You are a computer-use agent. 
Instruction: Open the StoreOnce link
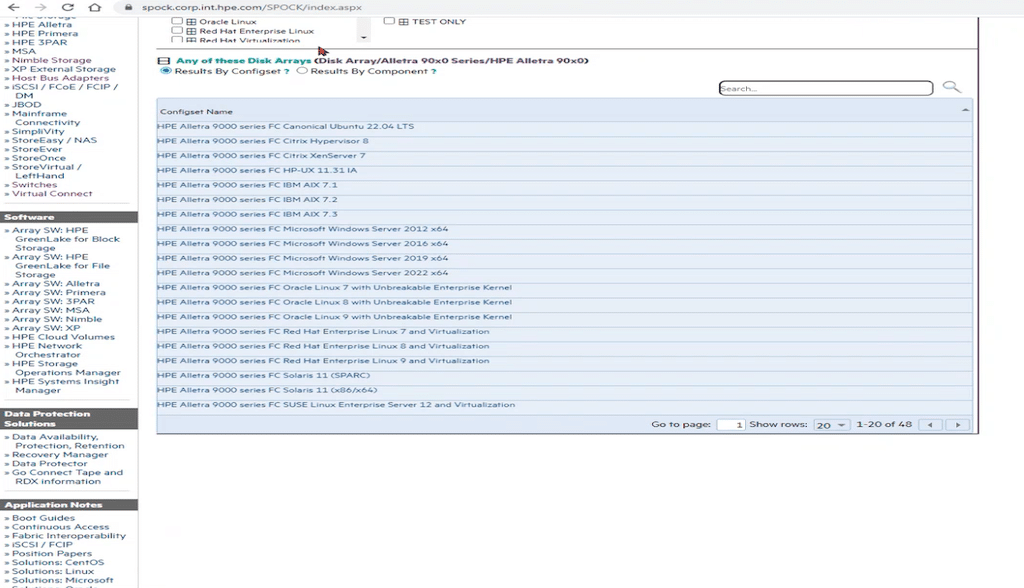point(39,158)
